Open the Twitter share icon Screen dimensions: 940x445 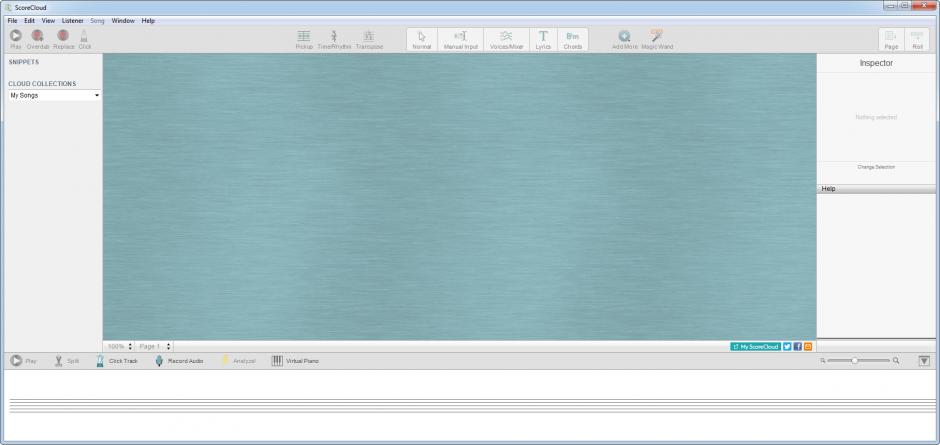coord(787,347)
